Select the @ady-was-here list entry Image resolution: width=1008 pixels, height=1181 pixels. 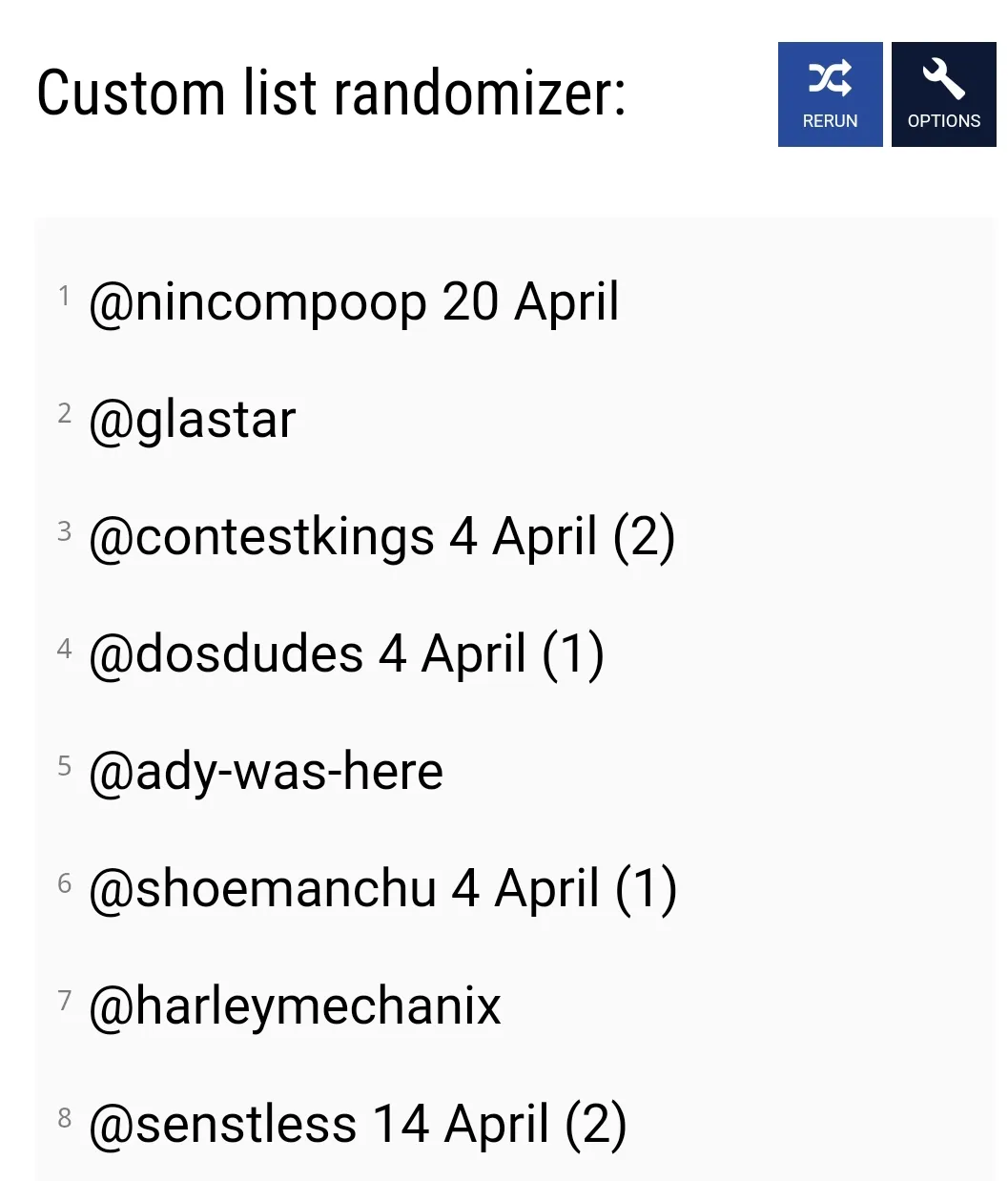(x=265, y=772)
